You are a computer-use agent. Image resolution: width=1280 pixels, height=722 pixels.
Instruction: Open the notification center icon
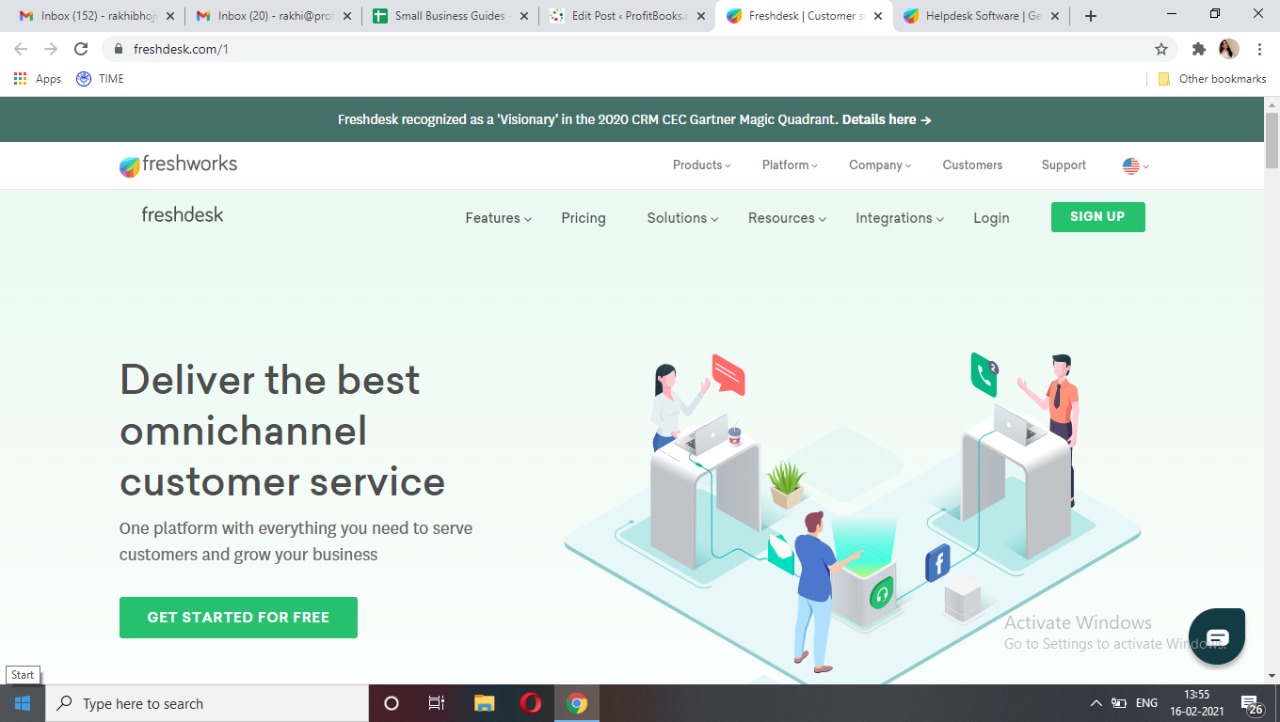pos(1251,704)
